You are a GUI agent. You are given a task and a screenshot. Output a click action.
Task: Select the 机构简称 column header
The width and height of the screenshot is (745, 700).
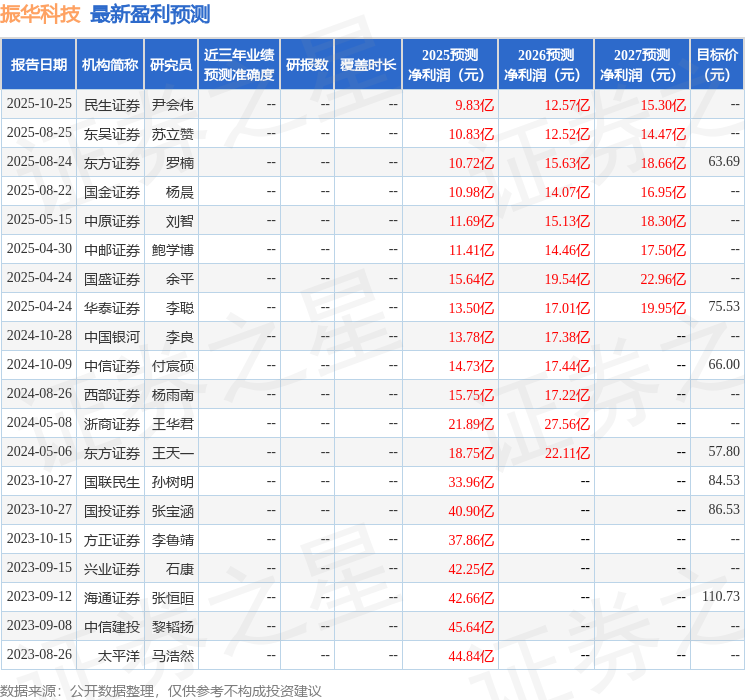coord(110,65)
